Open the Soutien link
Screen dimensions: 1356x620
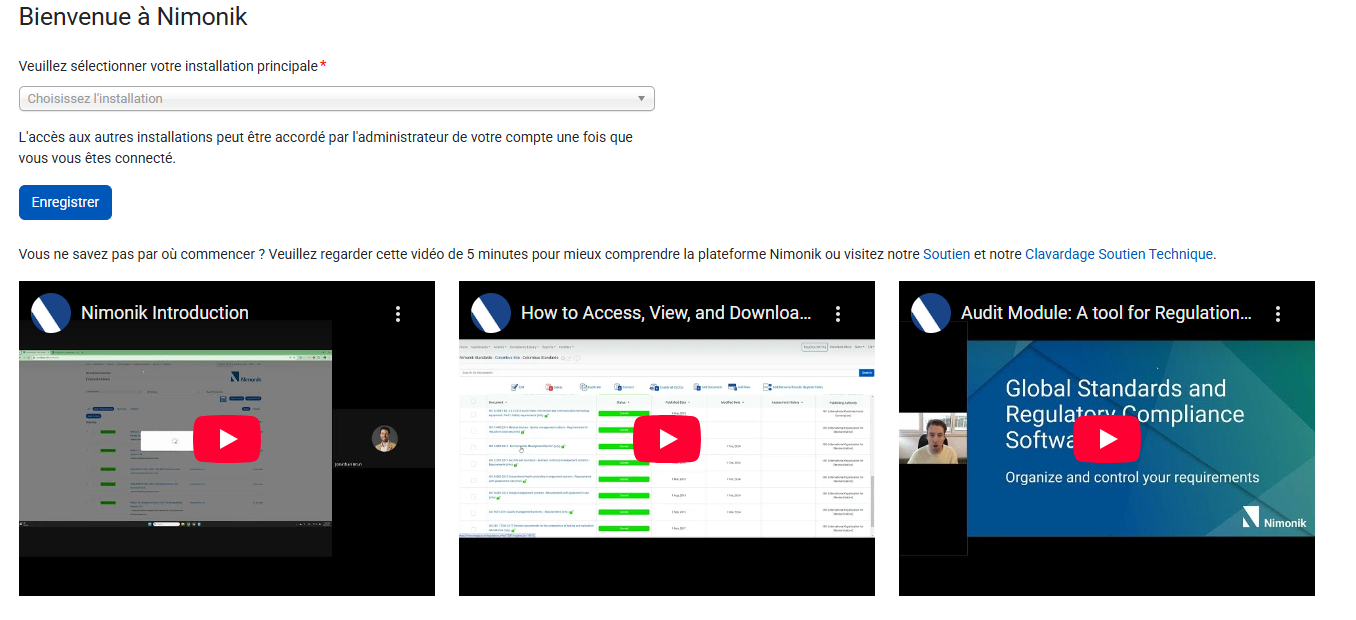coord(946,254)
